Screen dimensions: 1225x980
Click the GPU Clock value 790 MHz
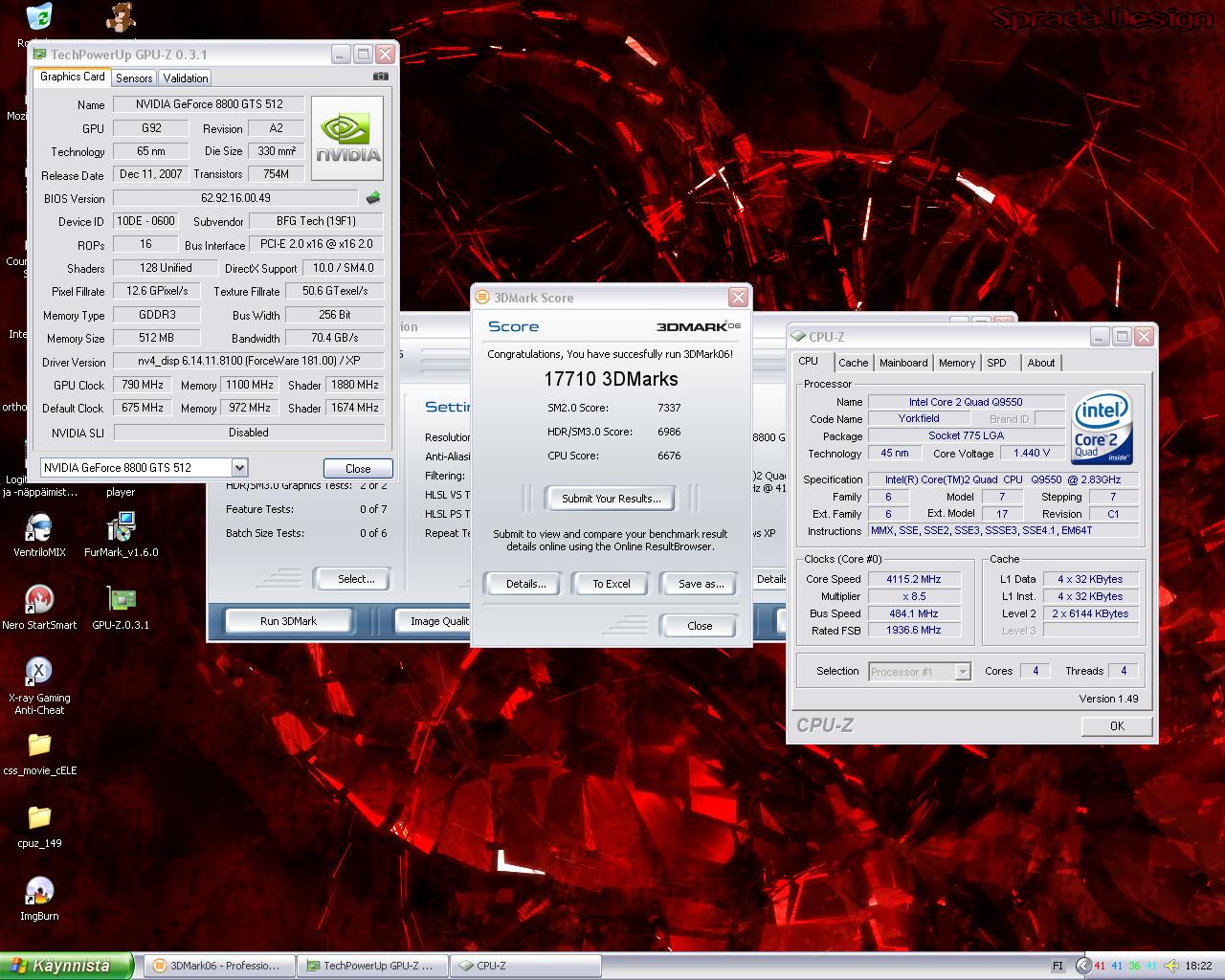(143, 385)
